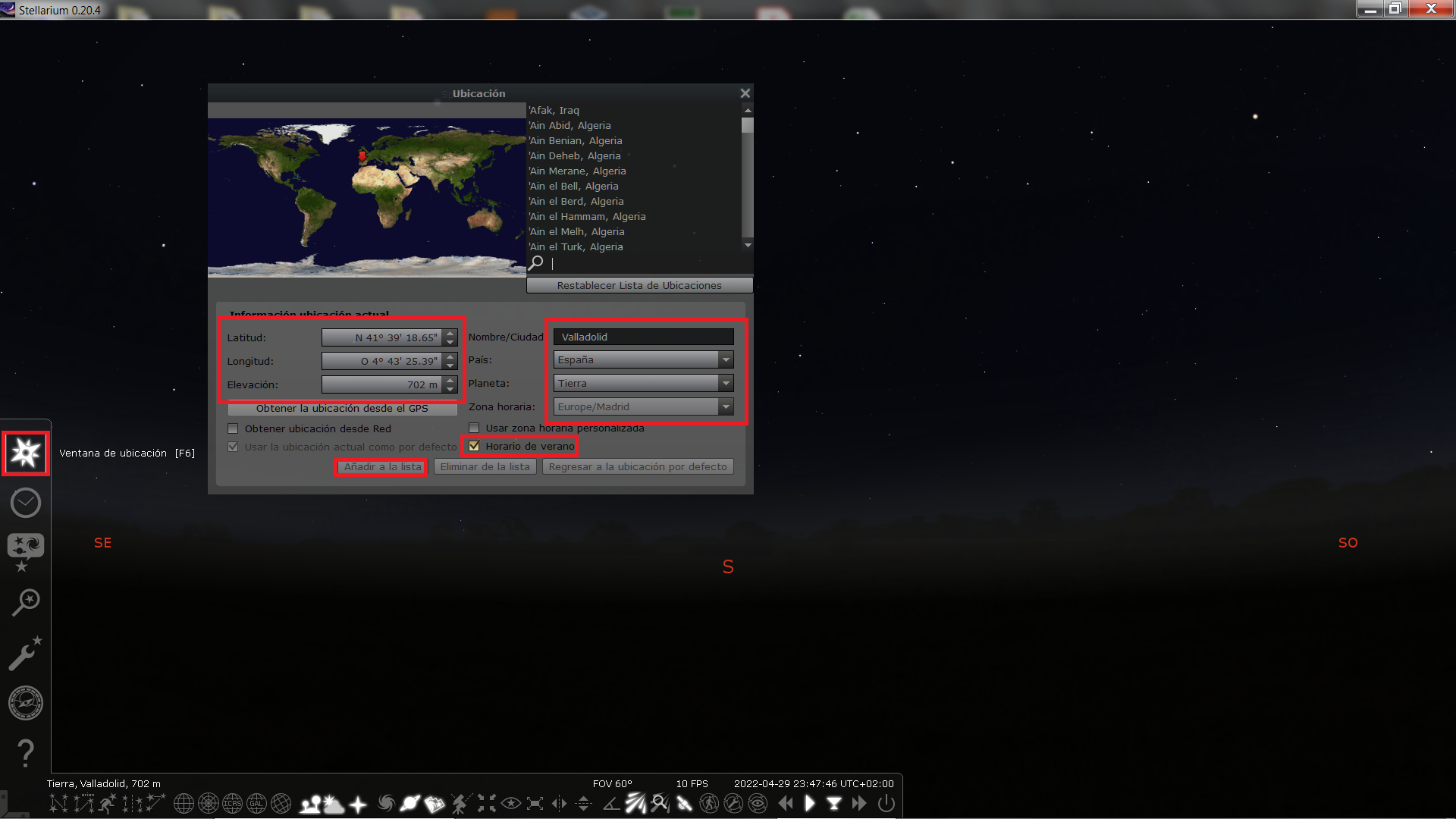Toggle satellite hints icon
The width and height of the screenshot is (1456, 819).
coord(684,803)
